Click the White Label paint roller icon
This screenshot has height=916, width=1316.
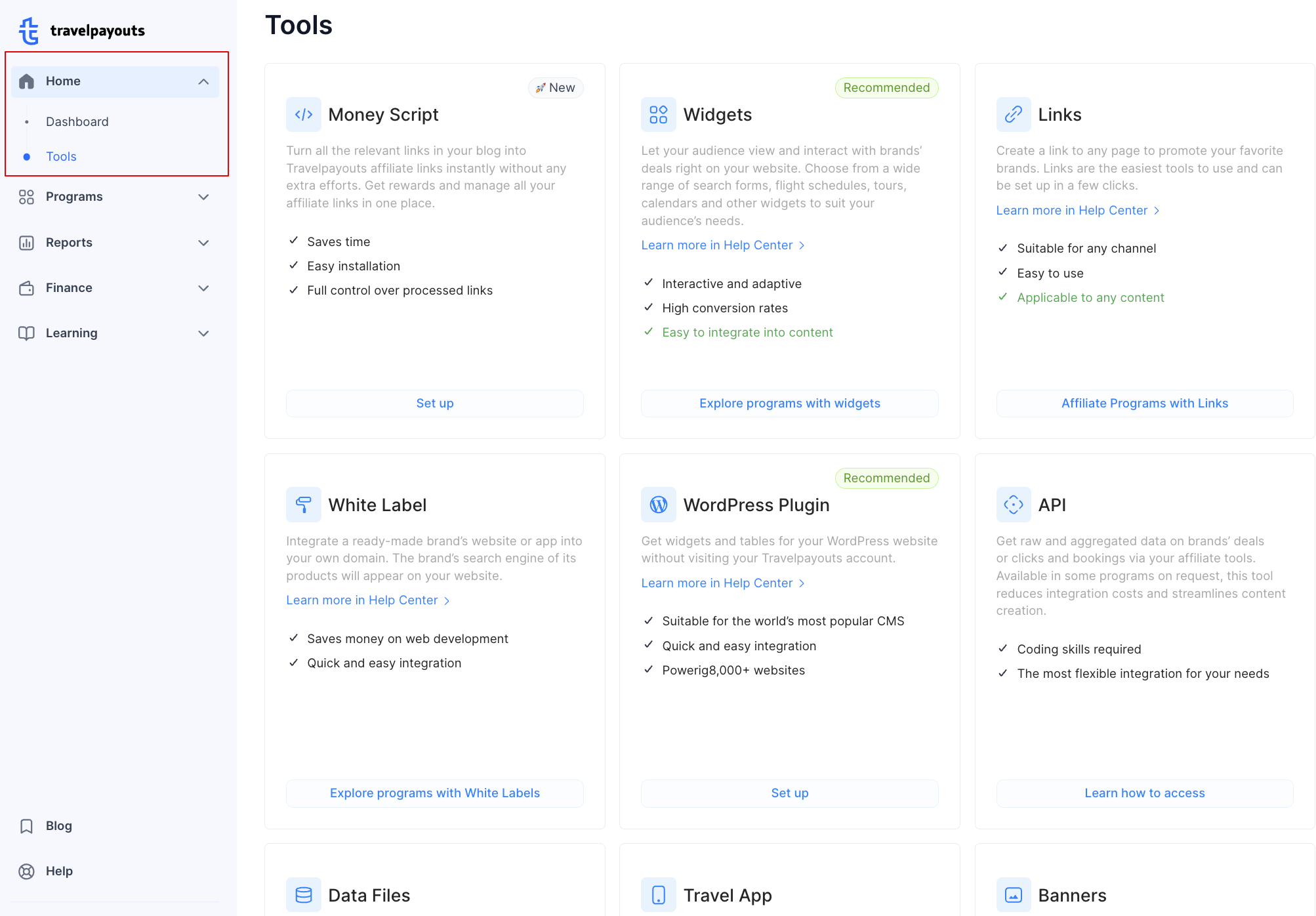[304, 505]
